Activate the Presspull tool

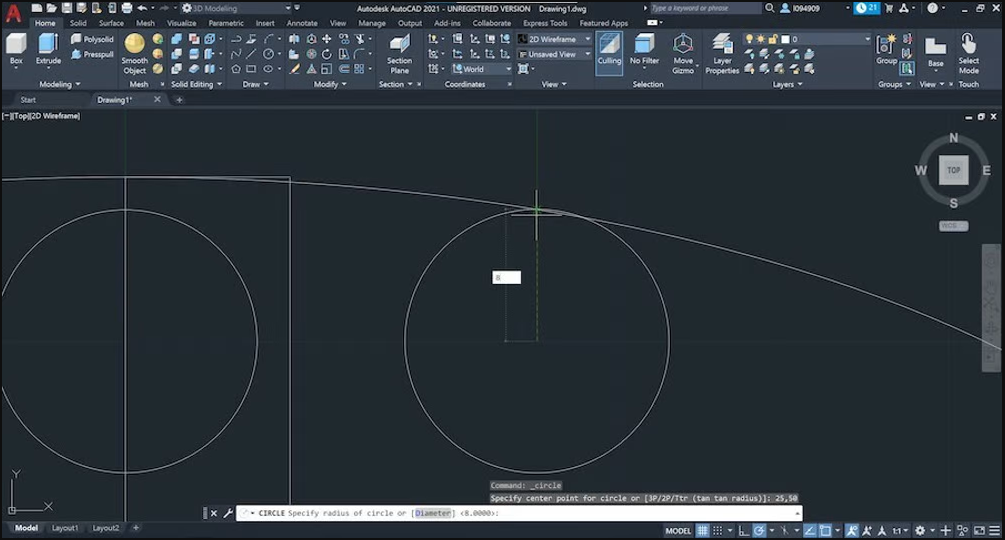coord(92,54)
